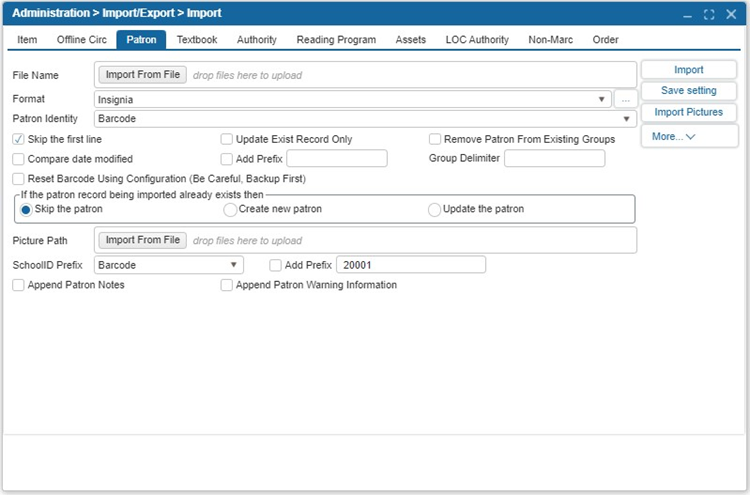This screenshot has height=495, width=750.
Task: Check Remove Patron From Existing Groups
Action: (435, 139)
